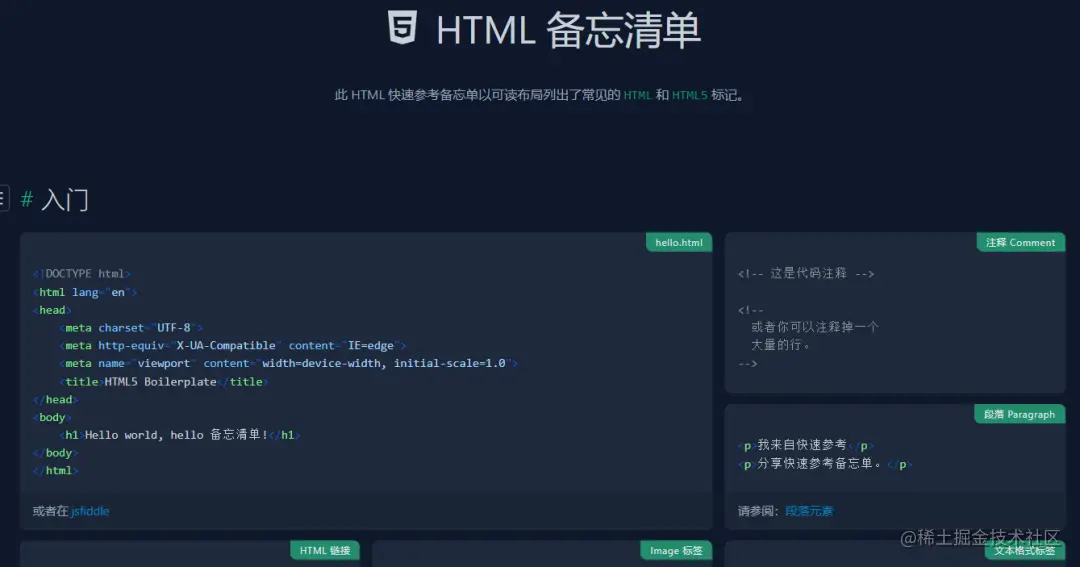Click the html lang="en" code line
This screenshot has width=1080, height=567.
pos(85,292)
